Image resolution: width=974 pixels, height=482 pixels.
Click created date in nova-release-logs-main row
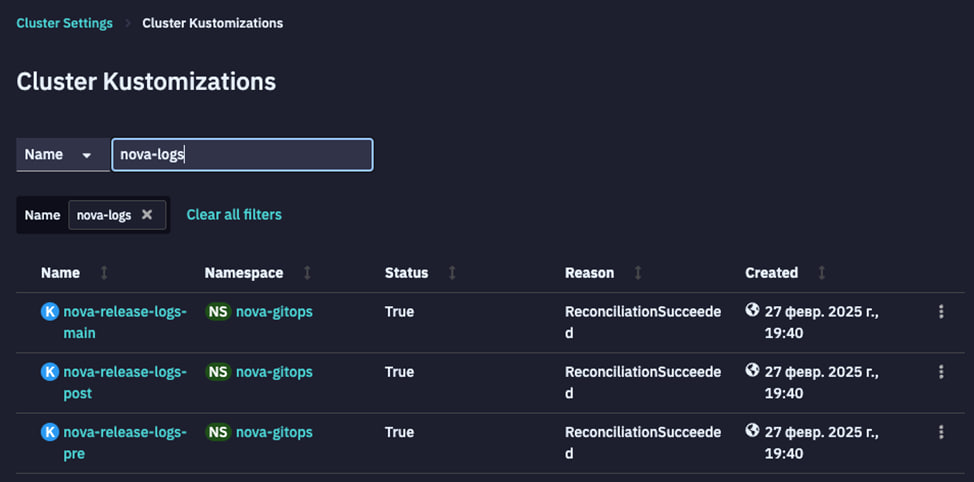tap(822, 322)
